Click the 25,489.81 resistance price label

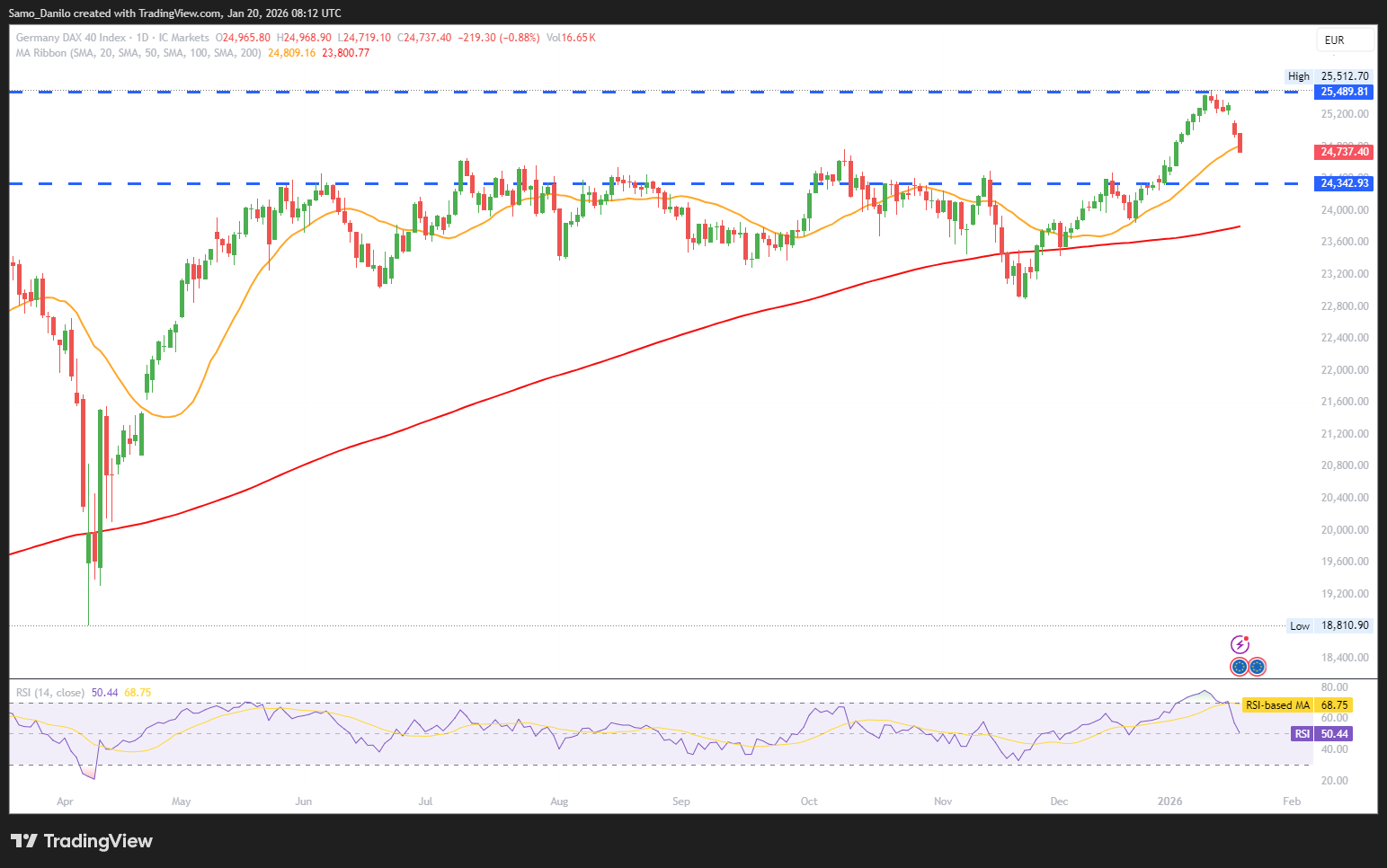pos(1344,92)
